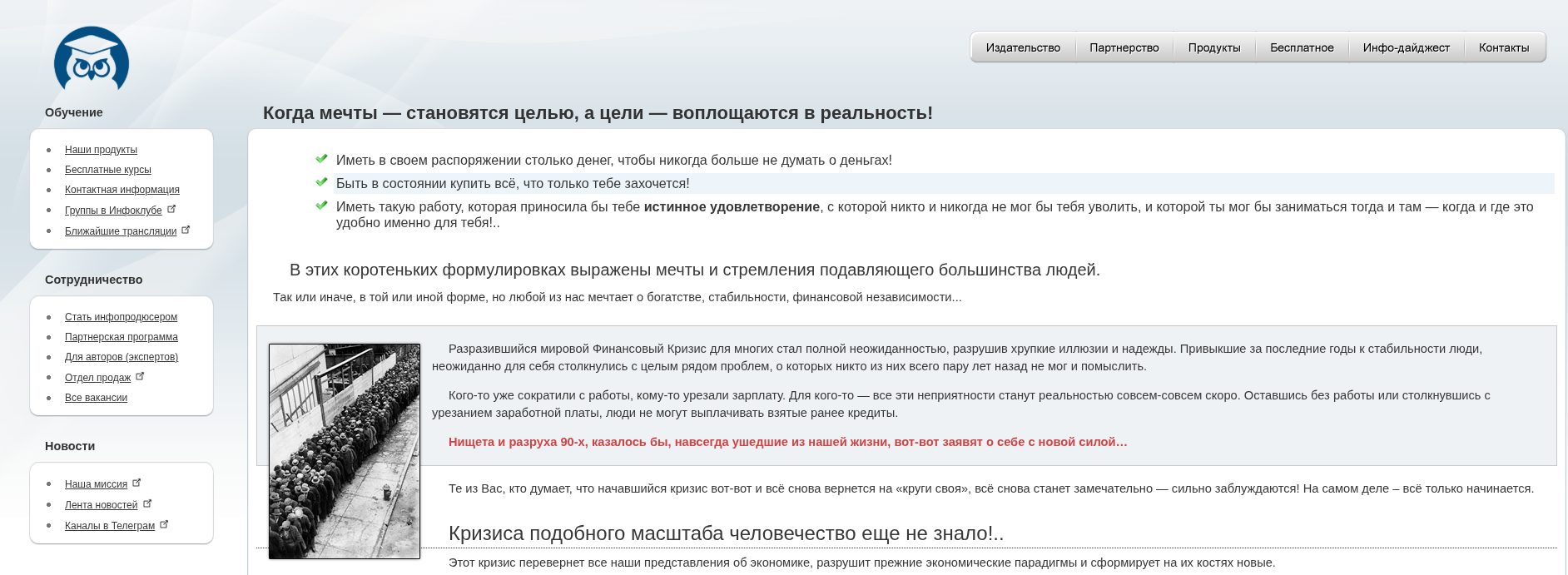Click the external-link icon beside Ближайшие трансляции
This screenshot has width=1568, height=575.
click(x=186, y=230)
